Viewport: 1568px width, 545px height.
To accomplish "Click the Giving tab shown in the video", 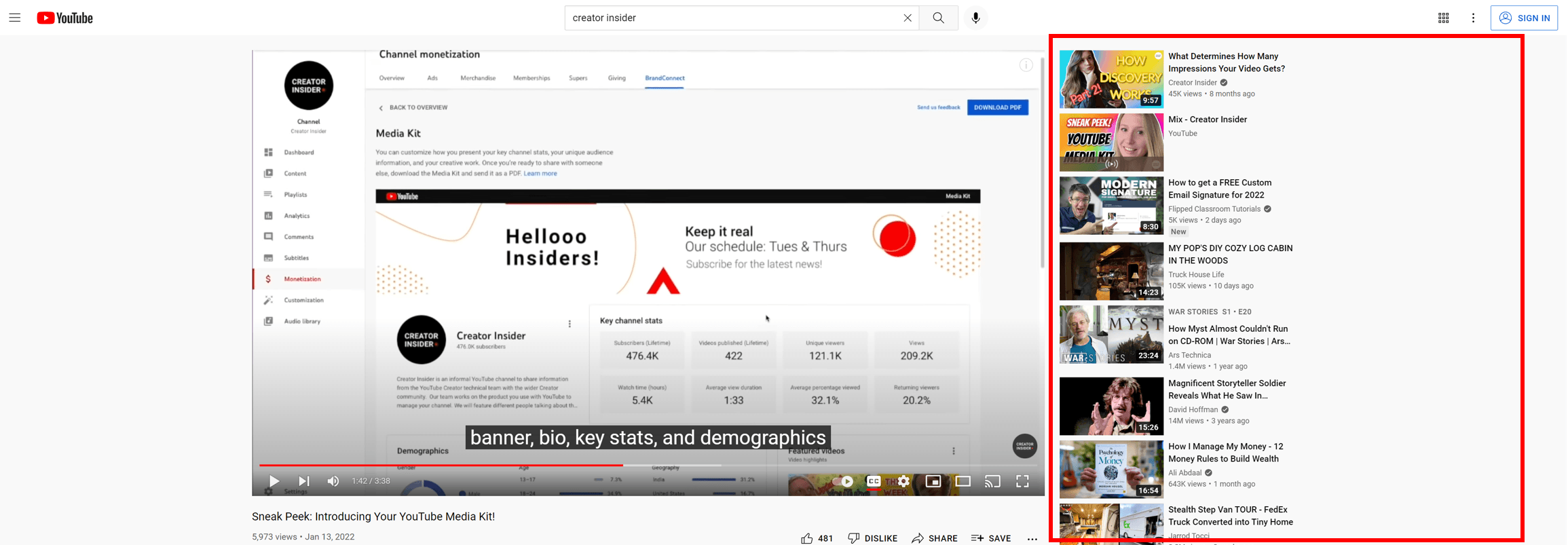I will coord(616,78).
